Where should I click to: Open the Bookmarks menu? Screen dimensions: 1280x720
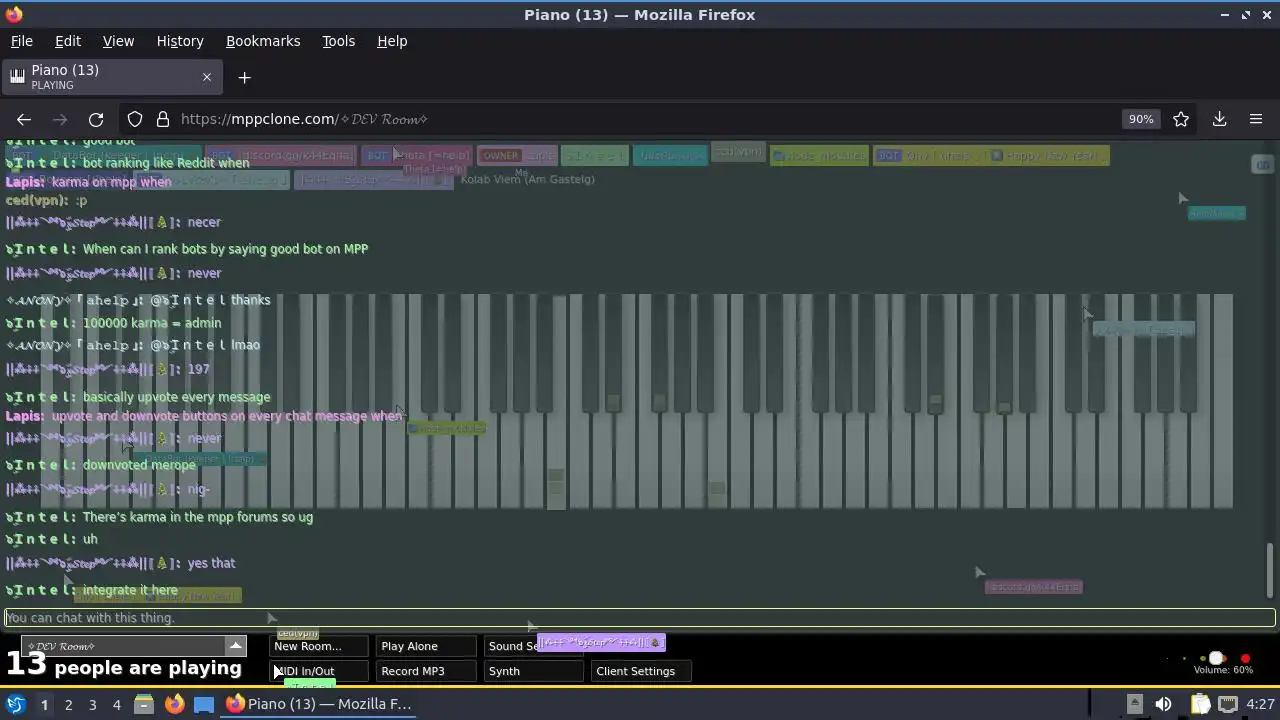[263, 41]
